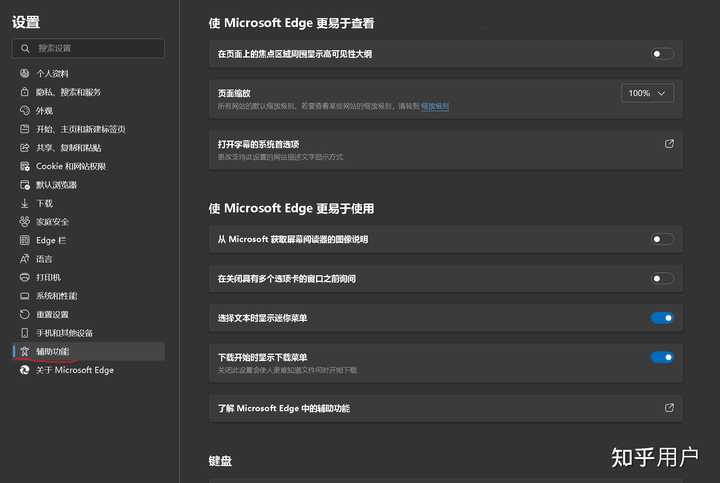Open 个人资料 via its profile icon

coord(24,73)
